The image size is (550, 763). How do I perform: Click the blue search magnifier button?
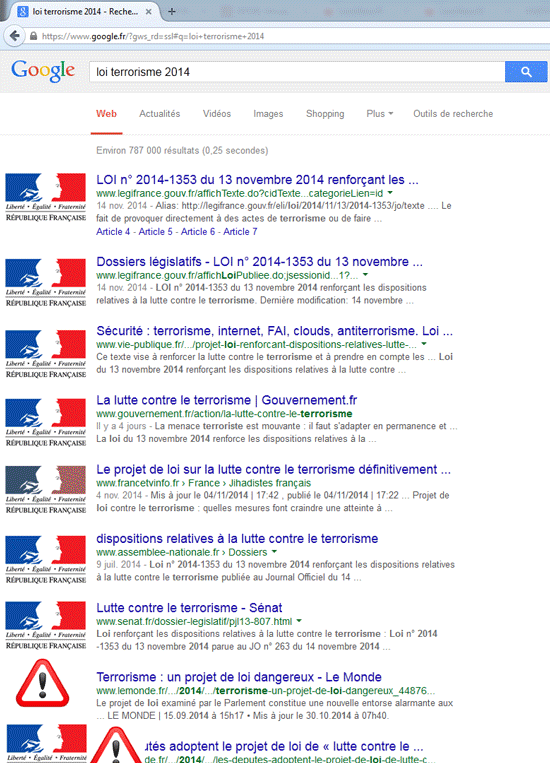(526, 72)
